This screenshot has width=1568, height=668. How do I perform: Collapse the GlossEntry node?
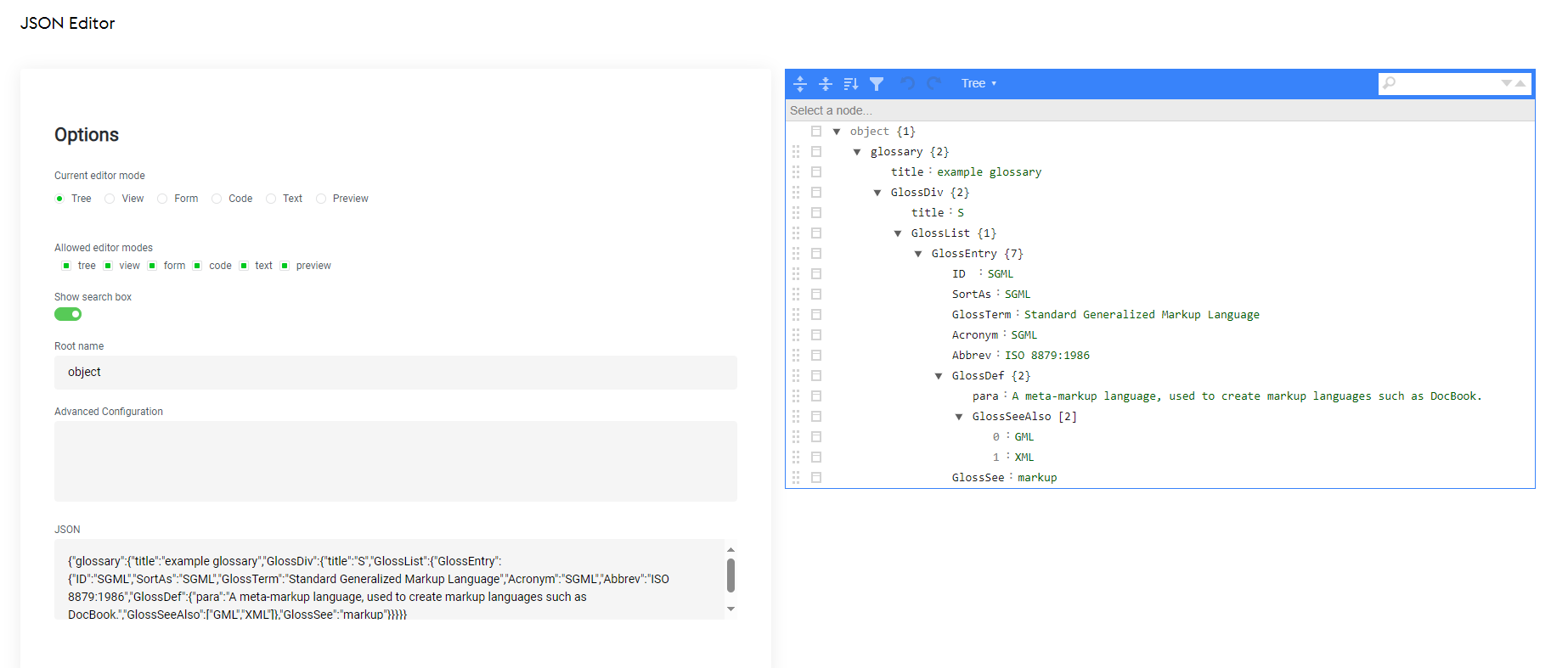point(918,254)
